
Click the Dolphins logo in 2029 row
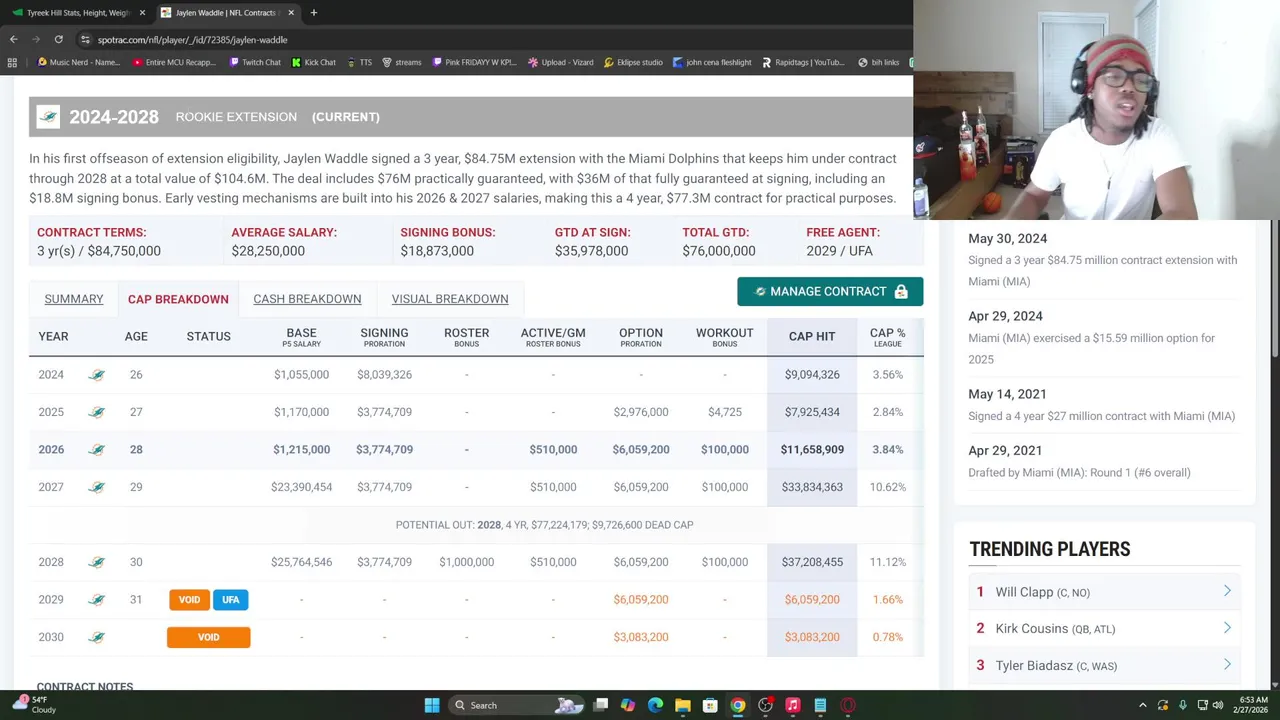97,599
